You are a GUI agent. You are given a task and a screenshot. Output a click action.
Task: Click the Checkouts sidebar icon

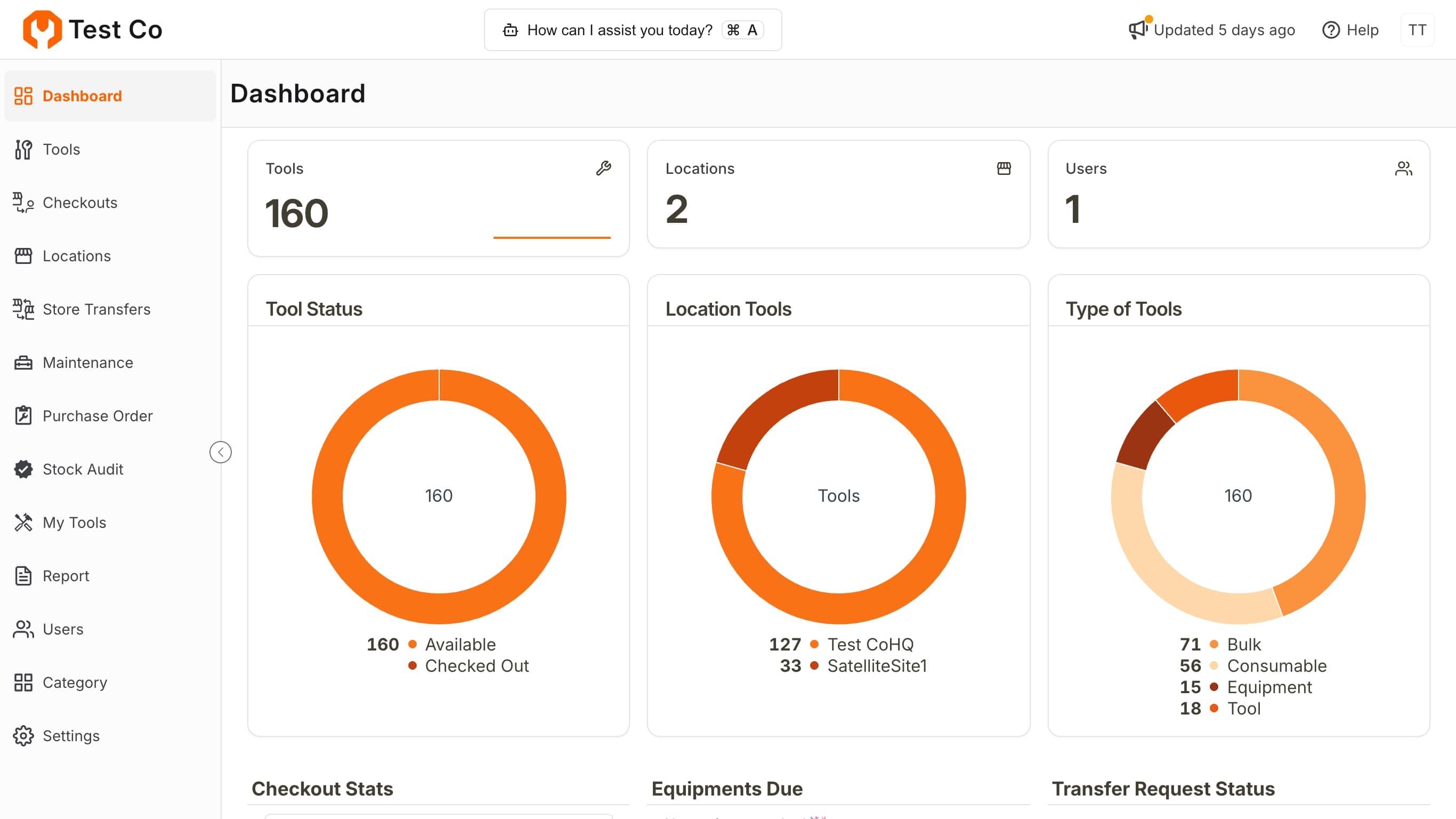(23, 203)
